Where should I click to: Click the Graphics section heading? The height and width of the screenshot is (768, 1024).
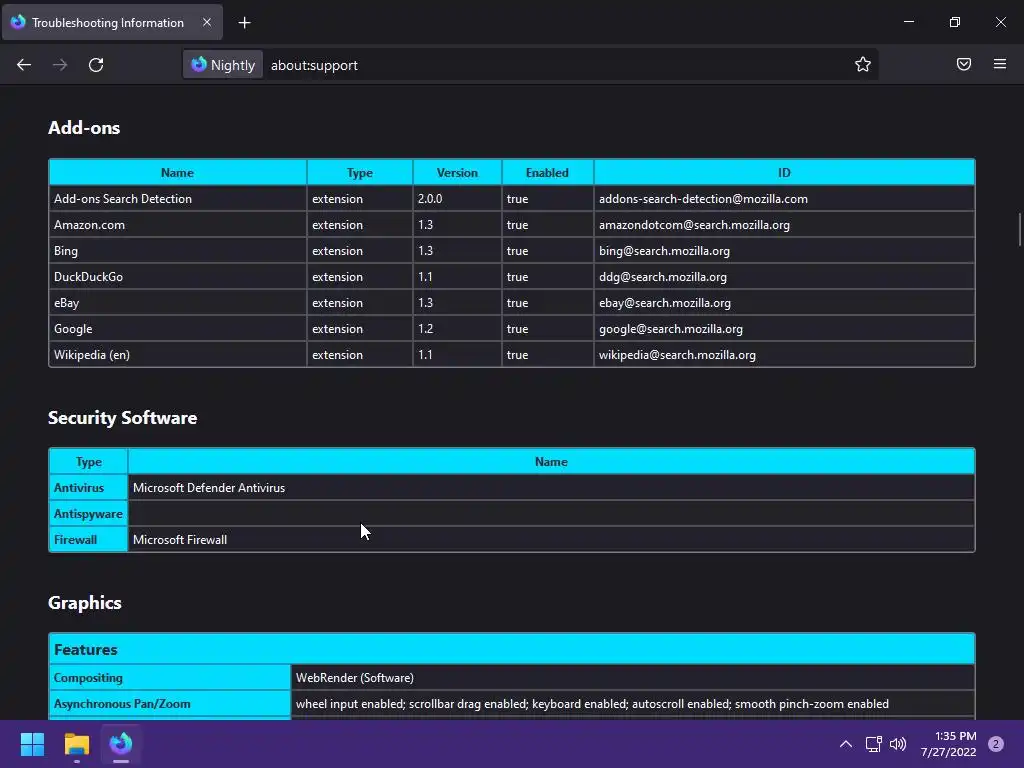(x=85, y=603)
